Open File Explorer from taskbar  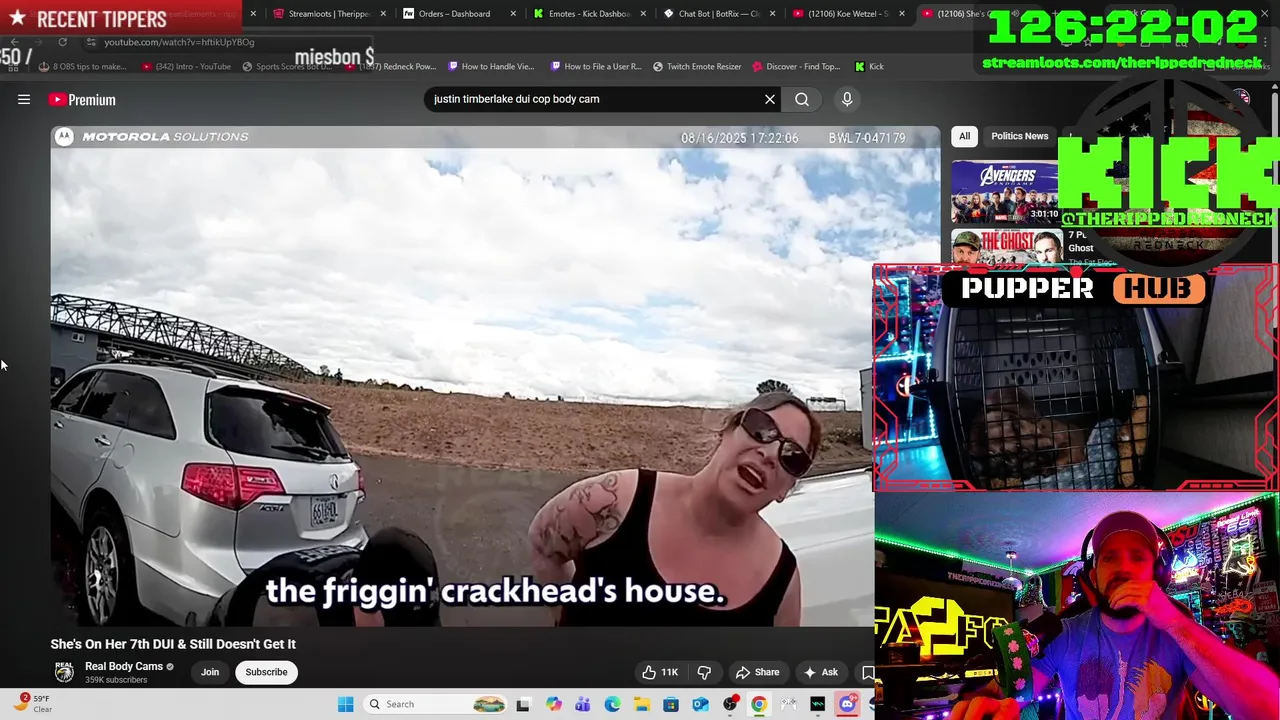[641, 704]
